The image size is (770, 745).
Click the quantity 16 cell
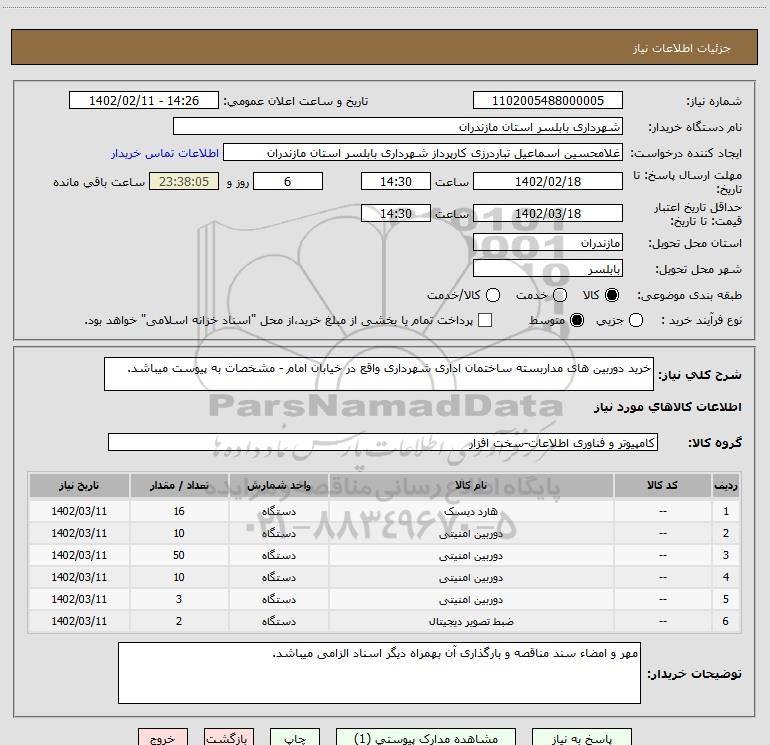179,511
